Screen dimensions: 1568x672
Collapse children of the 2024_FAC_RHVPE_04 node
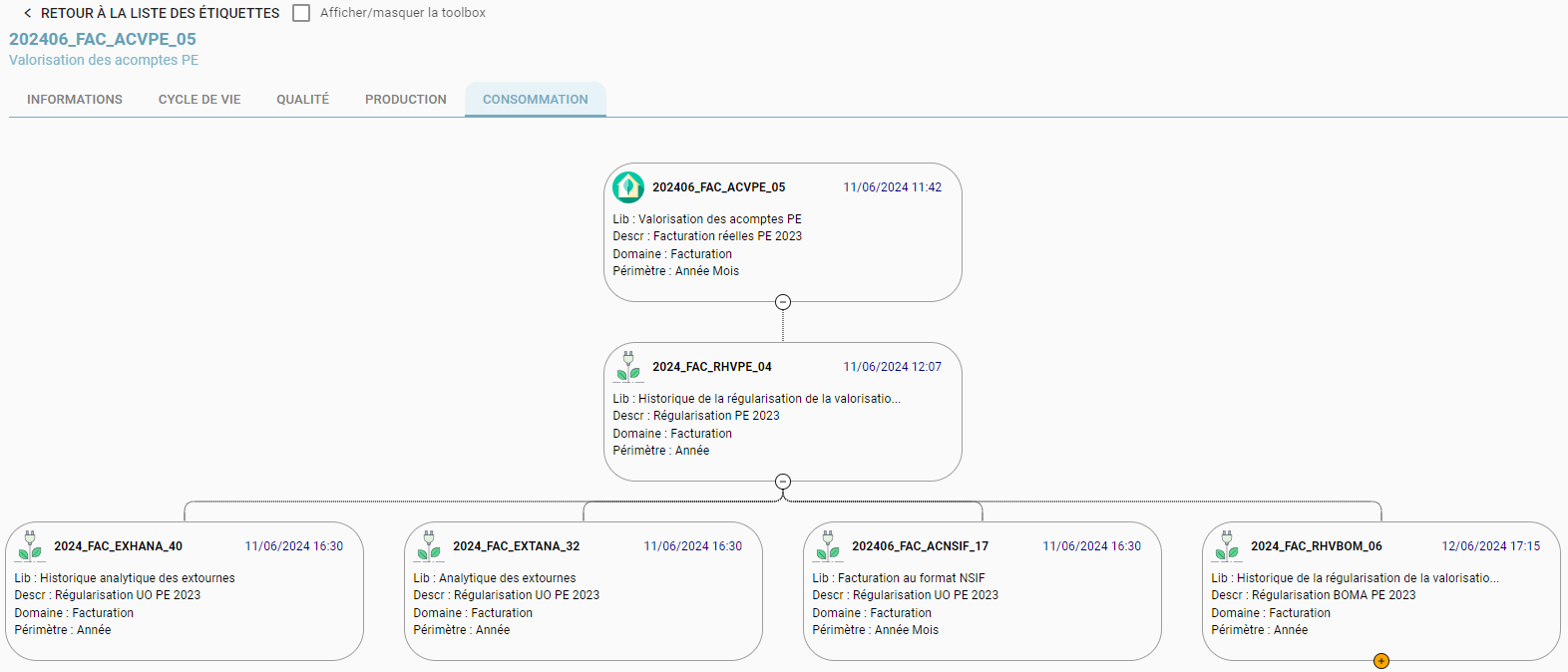click(x=783, y=482)
